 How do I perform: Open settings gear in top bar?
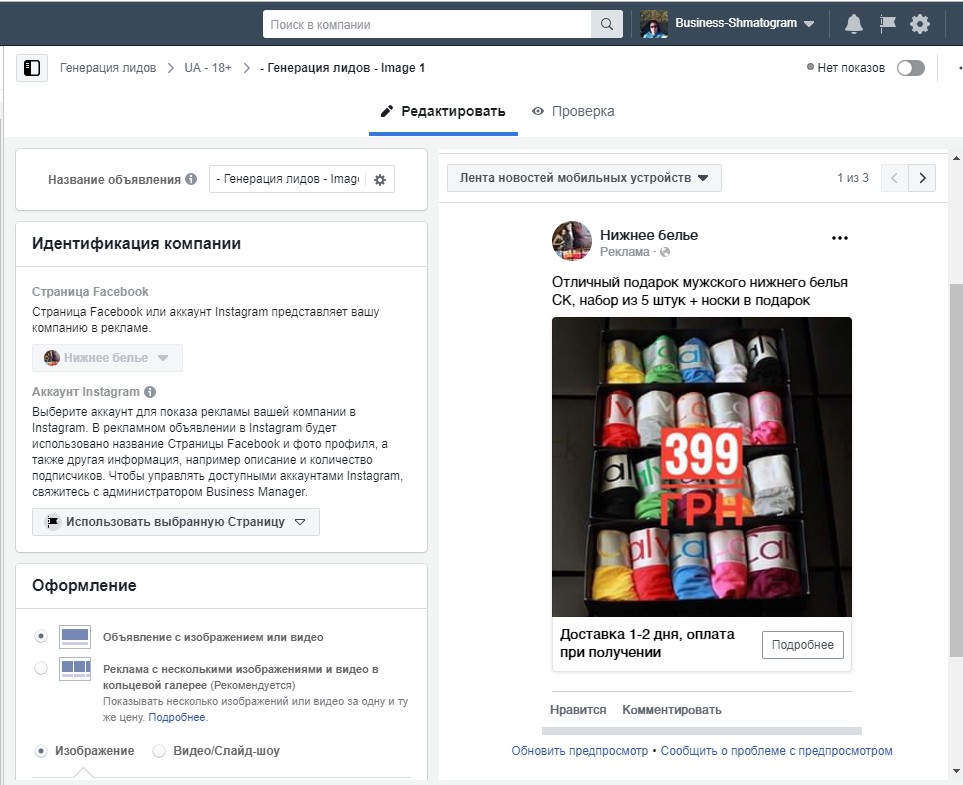tap(920, 24)
